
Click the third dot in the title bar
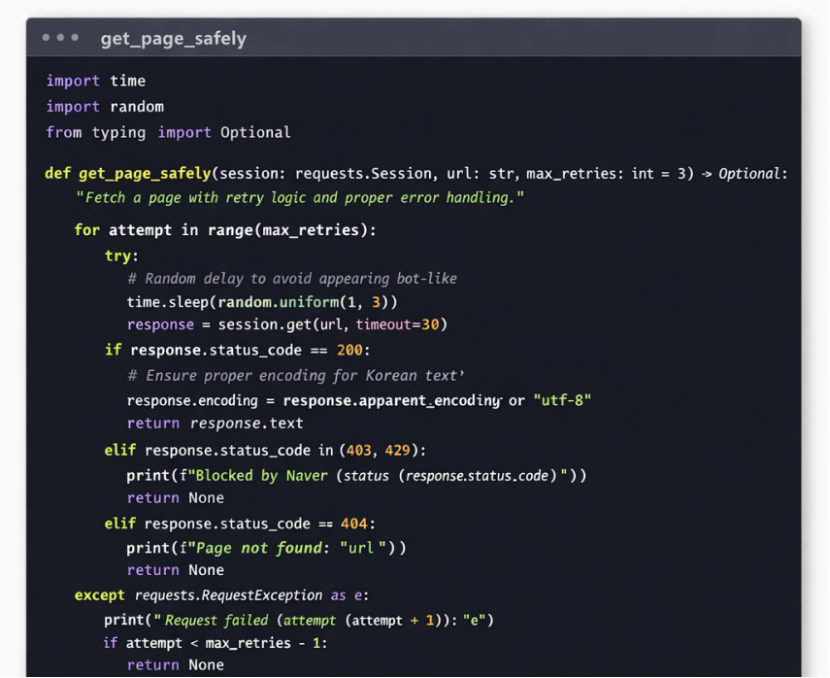(74, 38)
